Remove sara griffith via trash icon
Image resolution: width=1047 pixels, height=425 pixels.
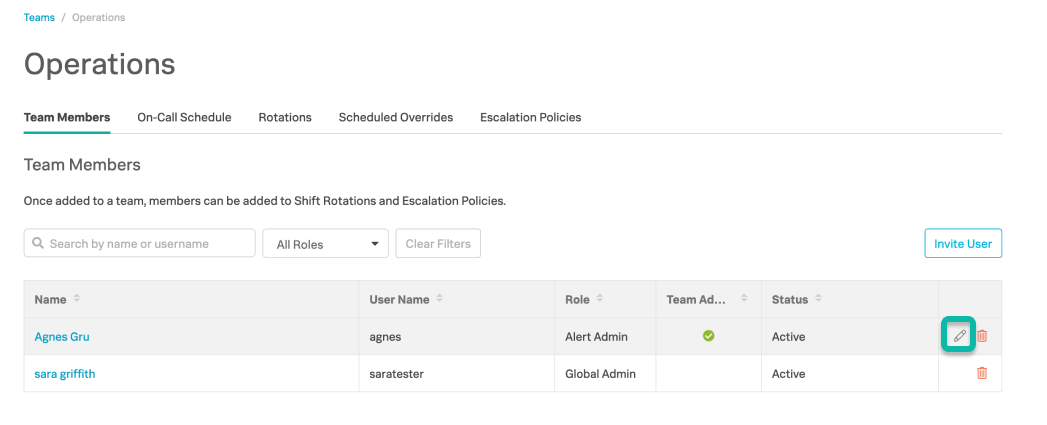pyautogui.click(x=982, y=373)
